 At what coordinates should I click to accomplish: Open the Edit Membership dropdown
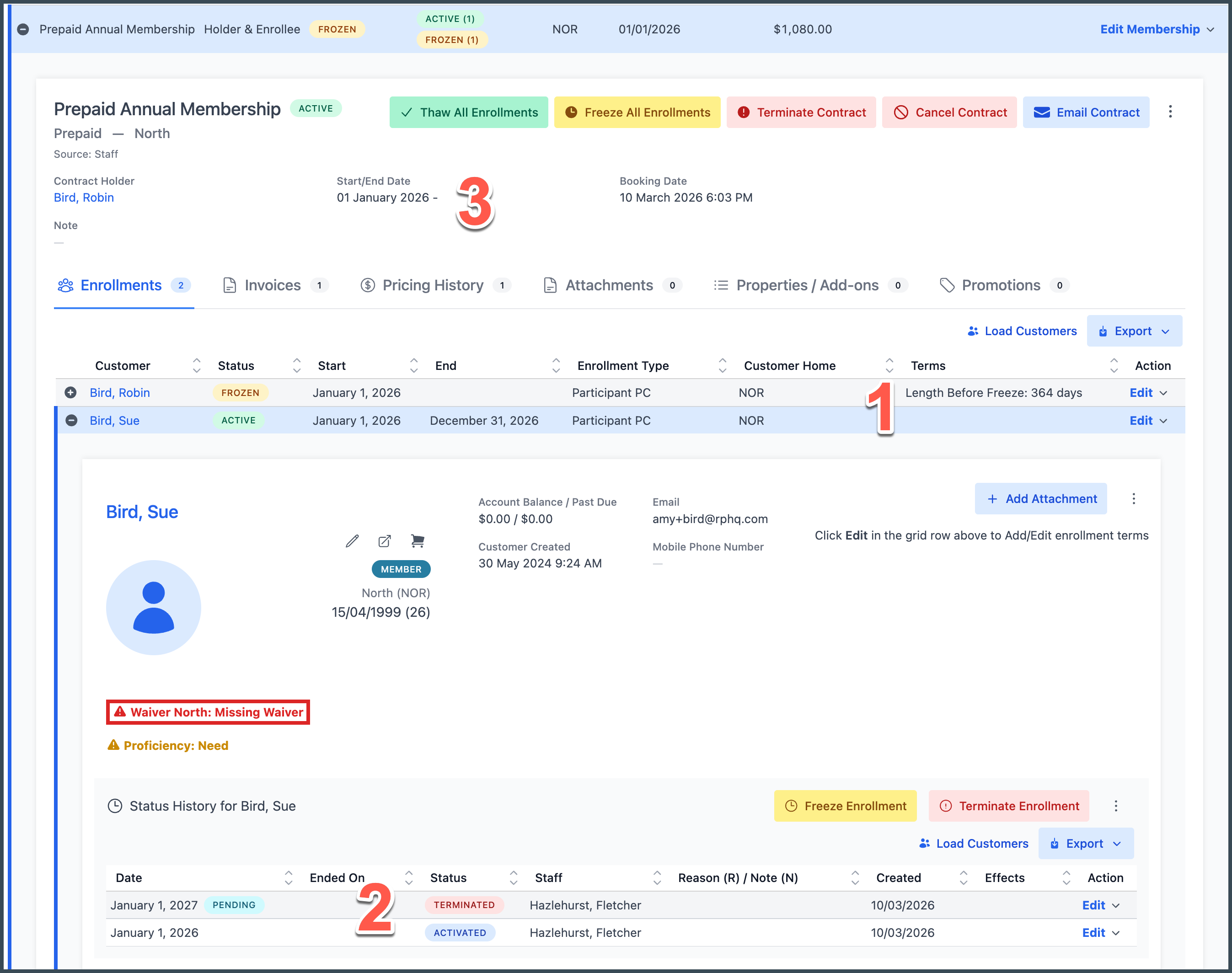pos(1156,29)
